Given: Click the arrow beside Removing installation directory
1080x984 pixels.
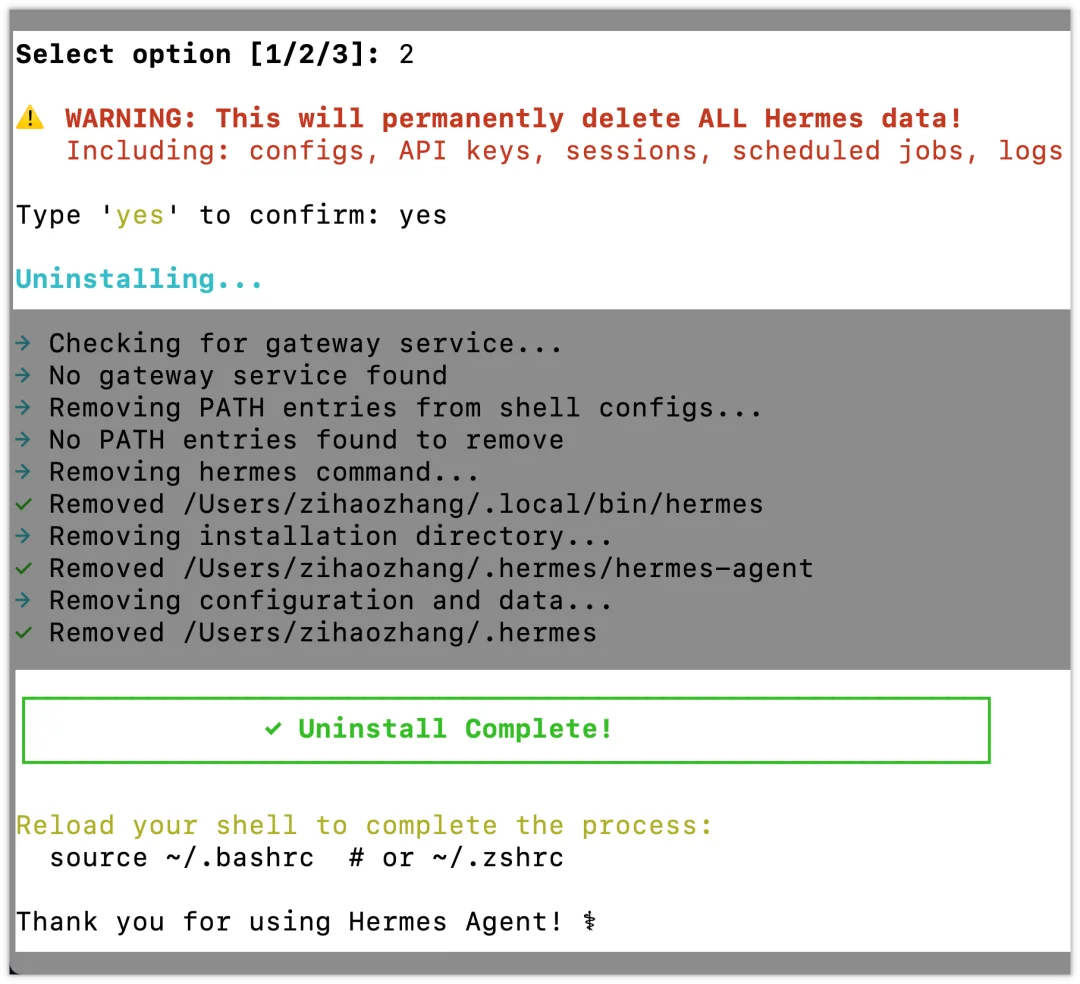Looking at the screenshot, I should (x=23, y=536).
